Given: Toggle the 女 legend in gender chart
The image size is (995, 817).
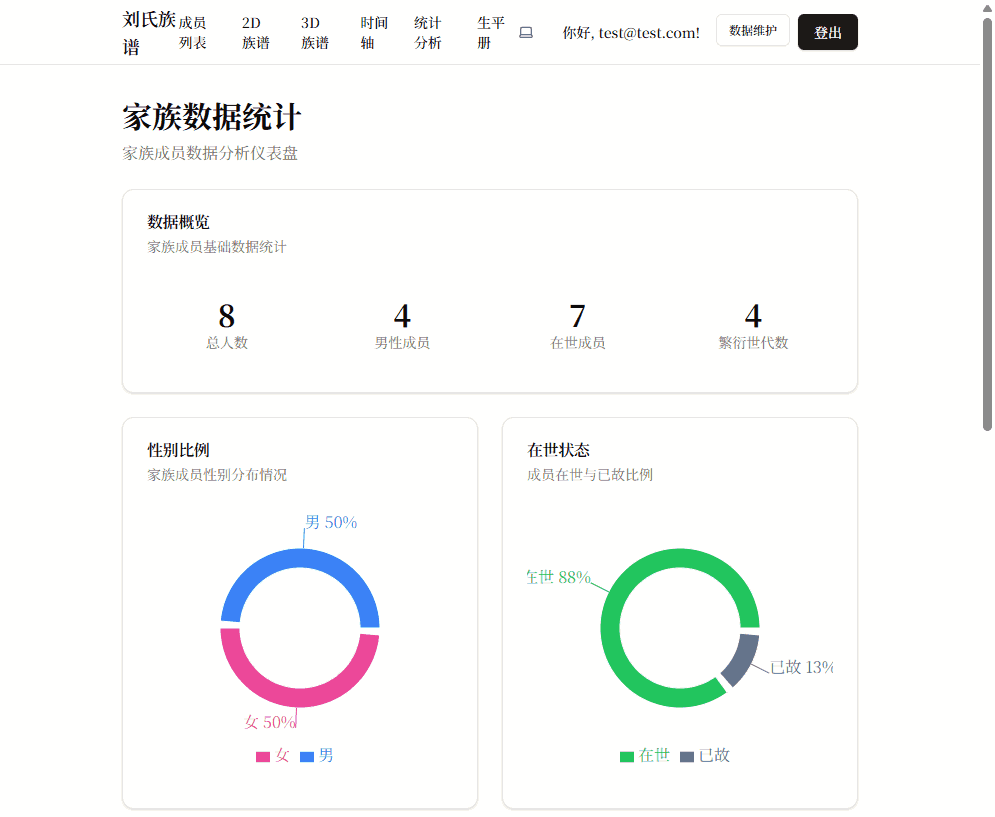Looking at the screenshot, I should 273,756.
